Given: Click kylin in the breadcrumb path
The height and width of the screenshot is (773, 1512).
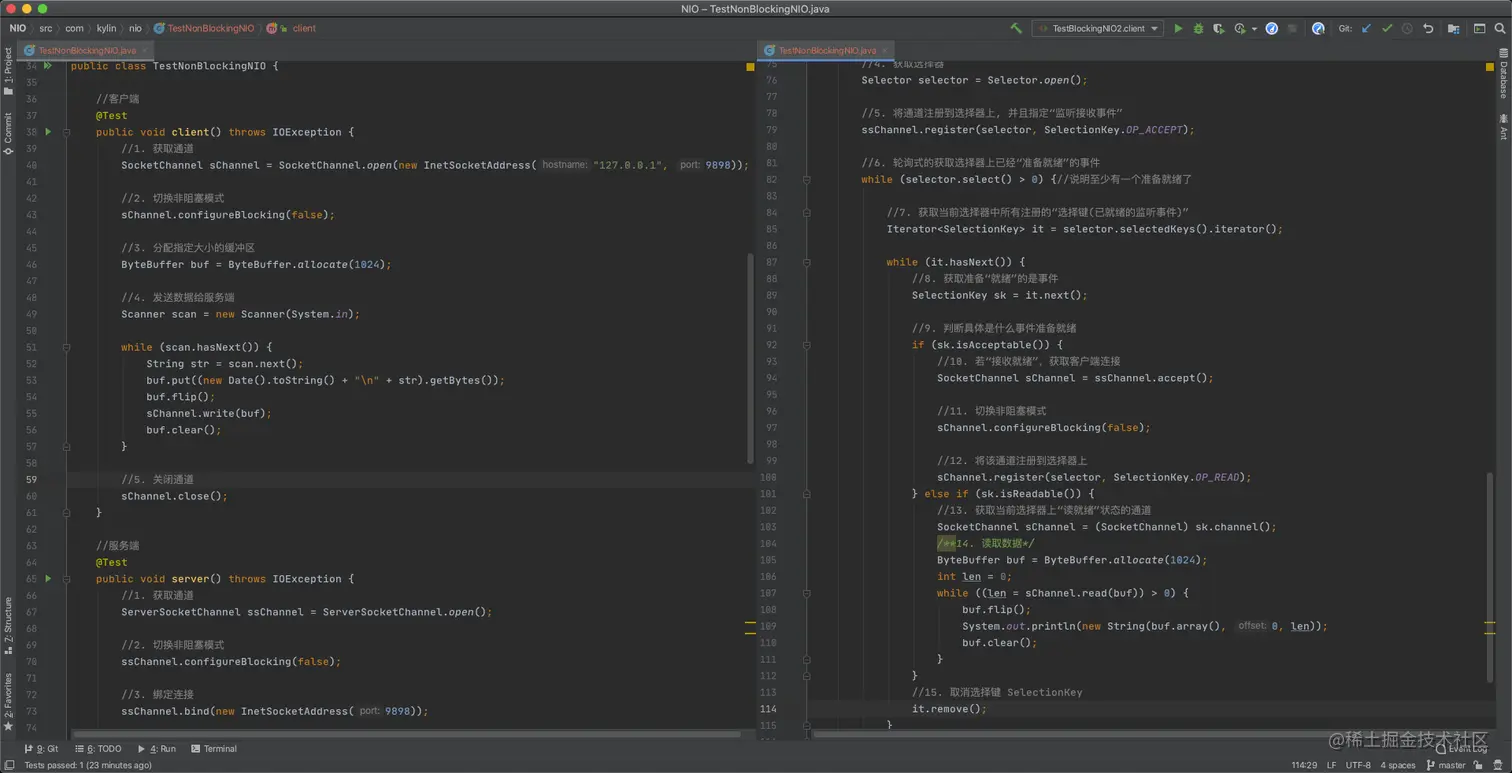Looking at the screenshot, I should tap(106, 29).
